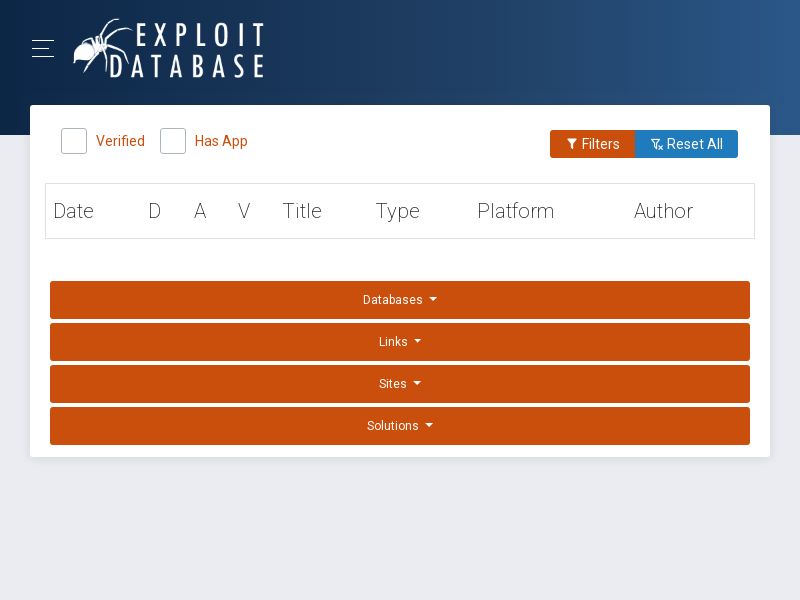
Task: Click the reset filter icon in Reset All
Action: (x=657, y=144)
